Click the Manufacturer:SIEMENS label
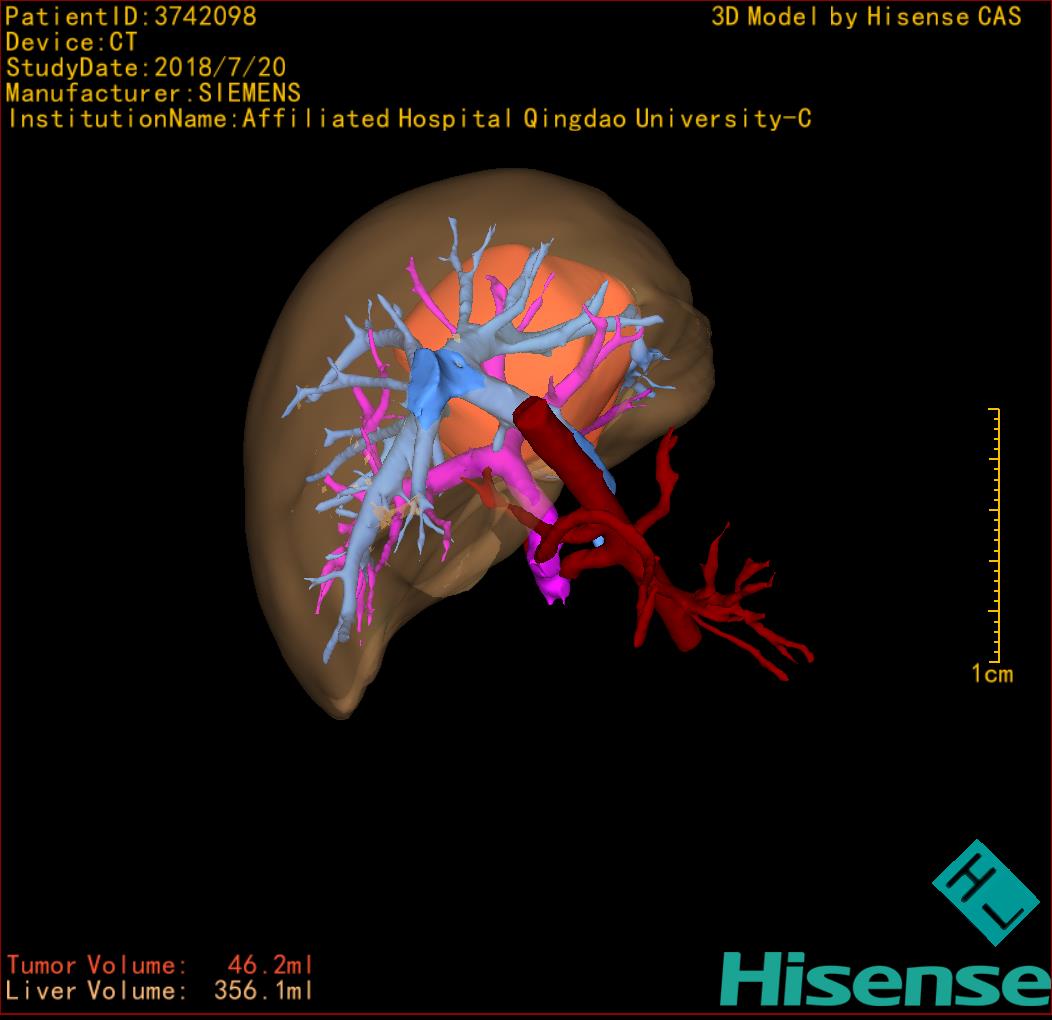 click(x=153, y=93)
